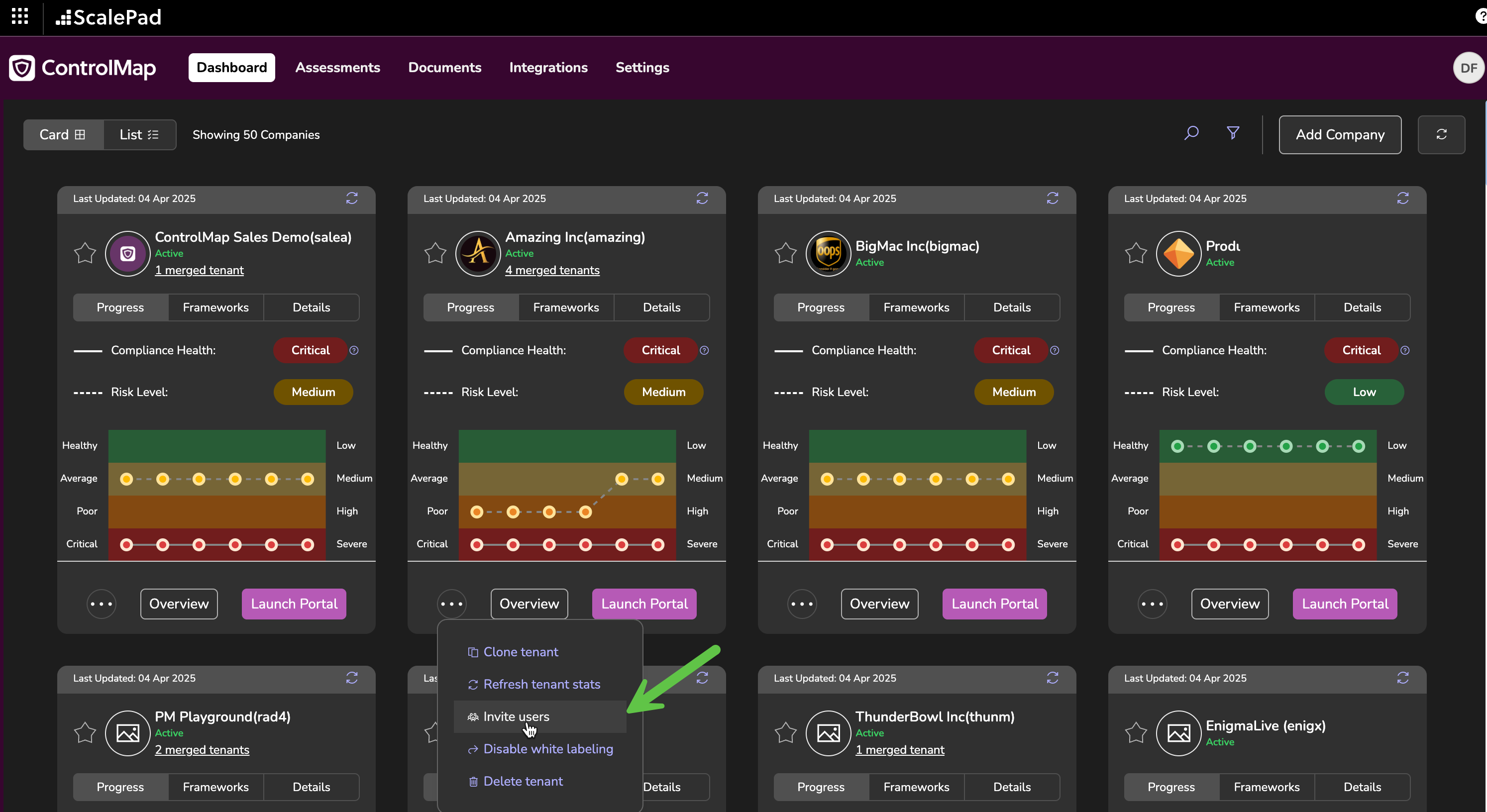This screenshot has height=812, width=1487.
Task: Click the ControlMap Sales Demo logo
Action: (127, 253)
